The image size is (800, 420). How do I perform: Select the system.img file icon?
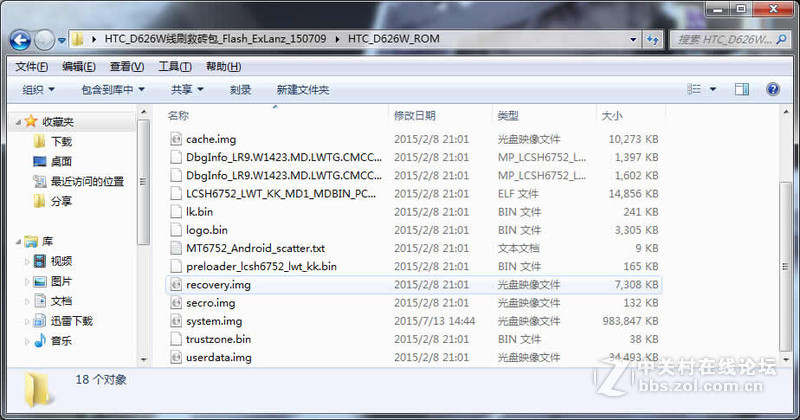coord(176,321)
